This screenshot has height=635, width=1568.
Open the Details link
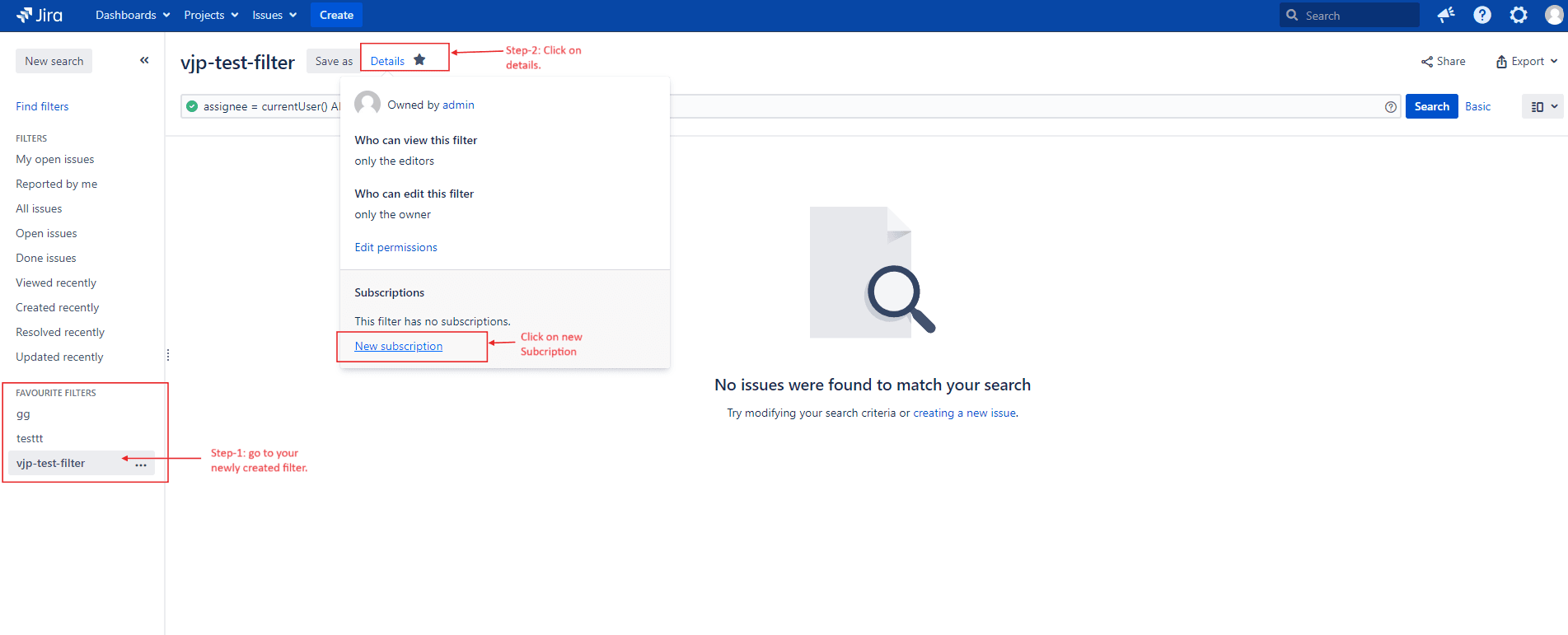coord(387,61)
